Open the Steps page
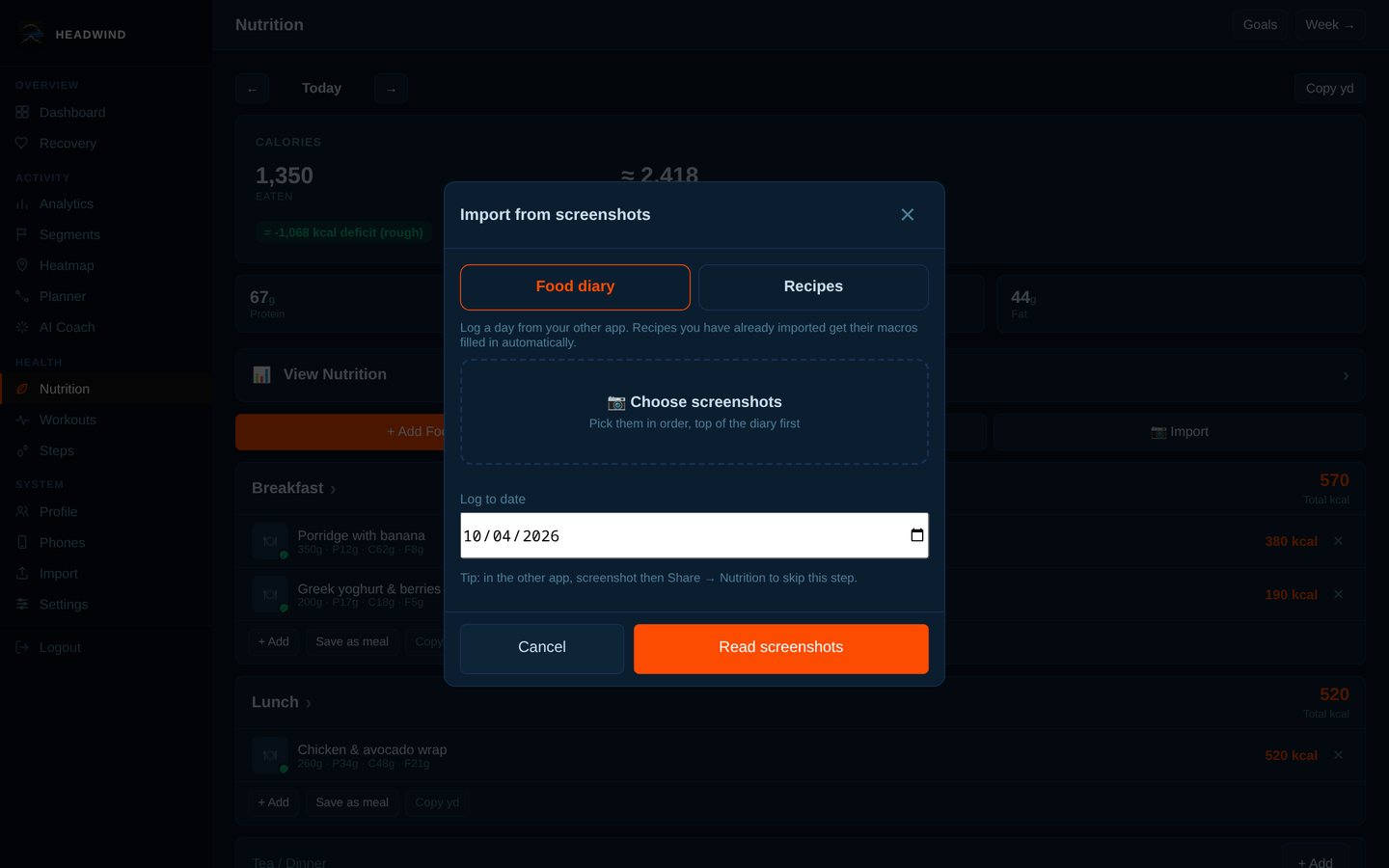The image size is (1389, 868). tap(106, 450)
